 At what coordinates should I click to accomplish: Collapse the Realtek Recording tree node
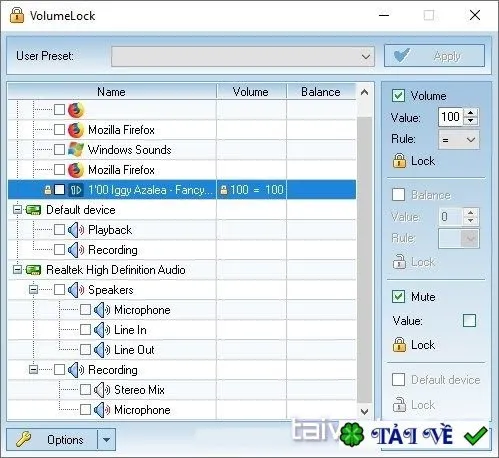coord(33,370)
